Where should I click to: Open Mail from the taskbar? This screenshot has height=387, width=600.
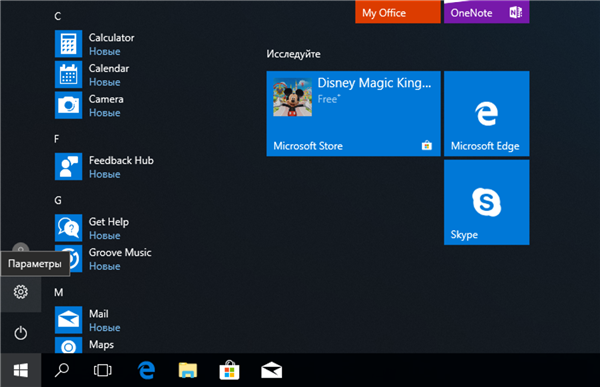point(272,370)
